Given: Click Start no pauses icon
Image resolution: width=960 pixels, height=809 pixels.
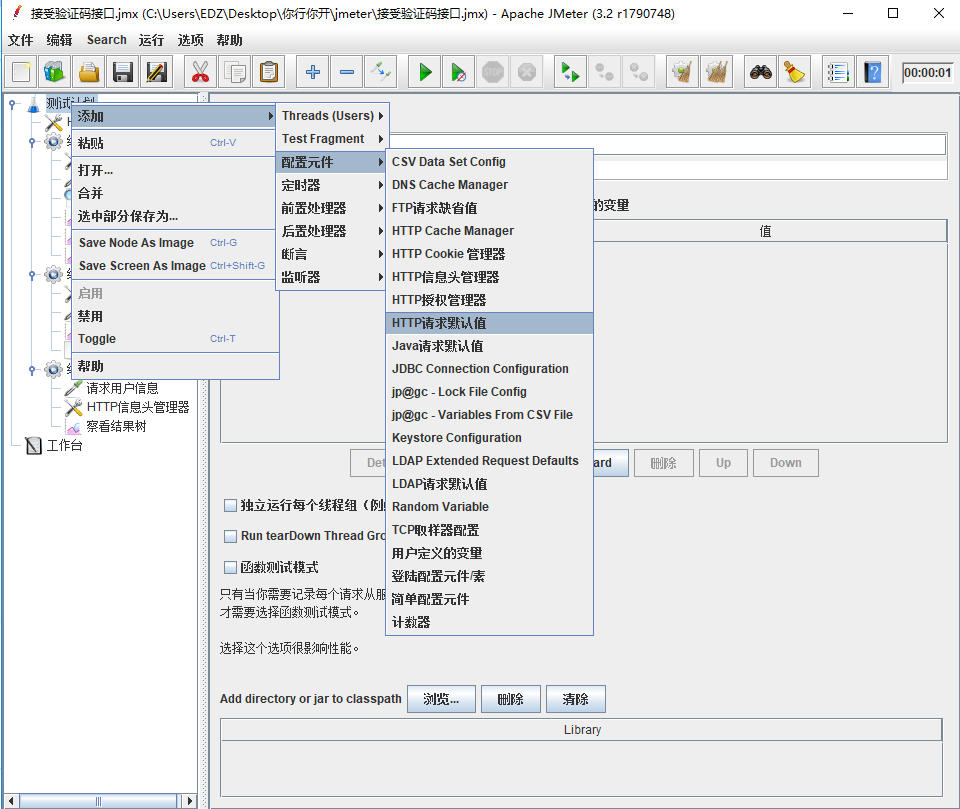Looking at the screenshot, I should 459,72.
